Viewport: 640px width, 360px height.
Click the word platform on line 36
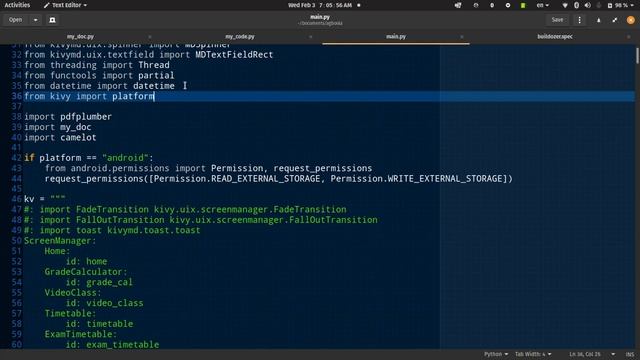133,96
